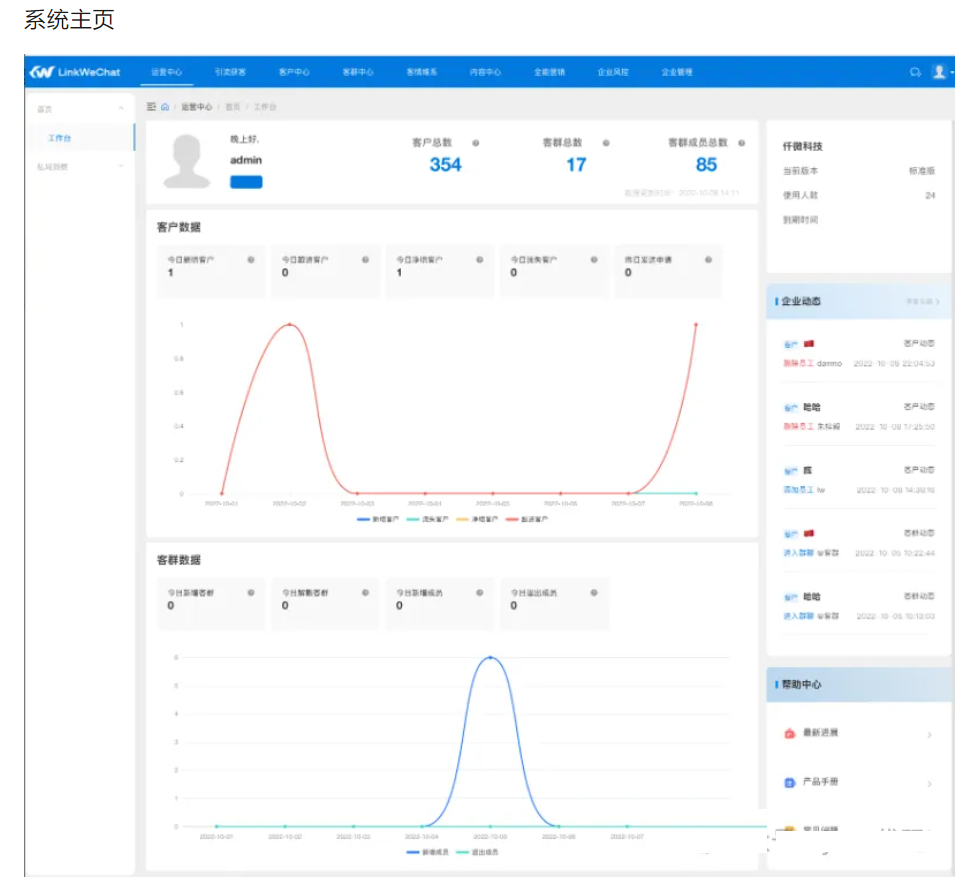The image size is (976, 890).
Task: Click the 产品手册 book icon
Action: (x=789, y=782)
